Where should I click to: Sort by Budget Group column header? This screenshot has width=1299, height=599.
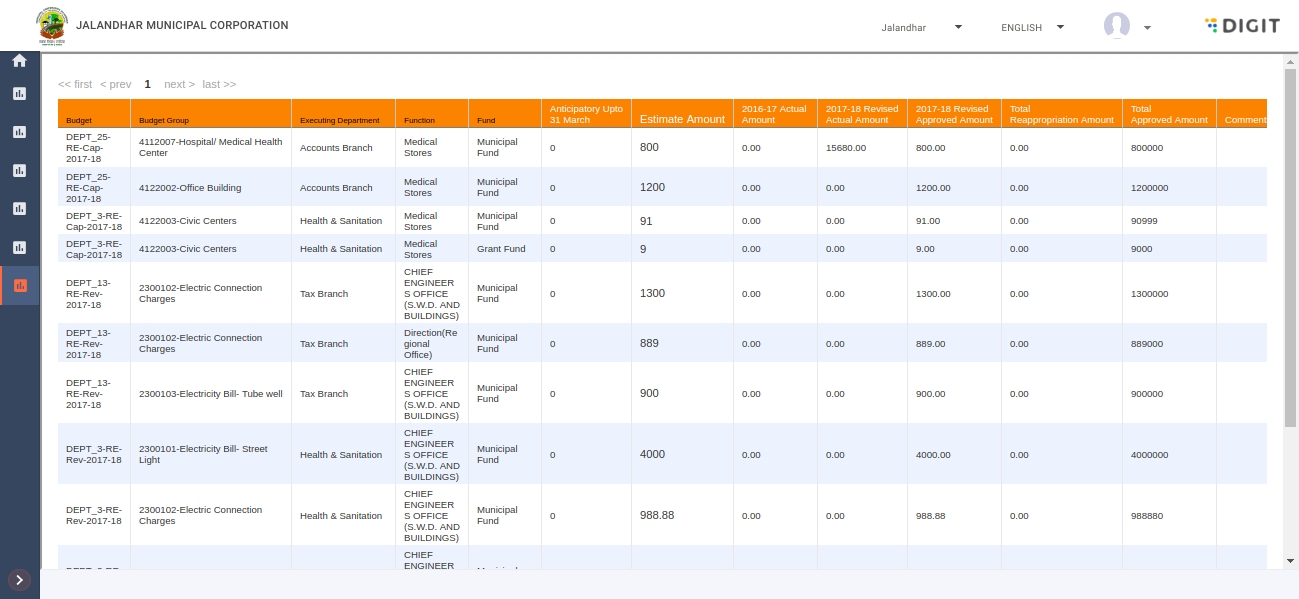click(164, 120)
